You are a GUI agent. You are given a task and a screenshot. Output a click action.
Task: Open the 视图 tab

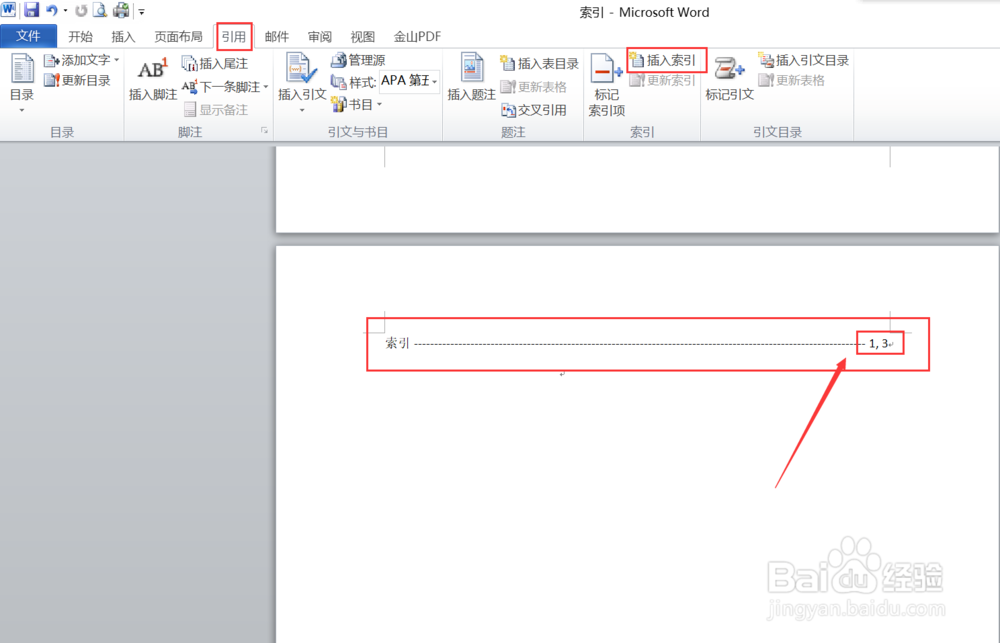click(362, 37)
